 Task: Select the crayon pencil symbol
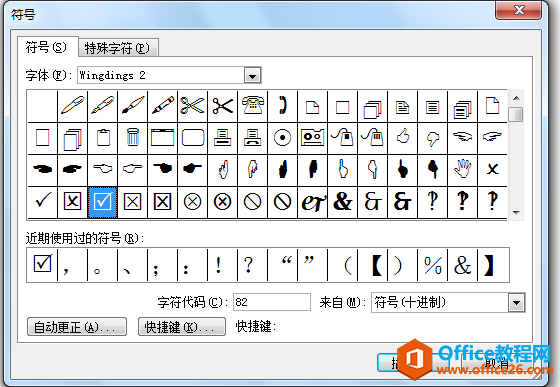pyautogui.click(x=162, y=106)
